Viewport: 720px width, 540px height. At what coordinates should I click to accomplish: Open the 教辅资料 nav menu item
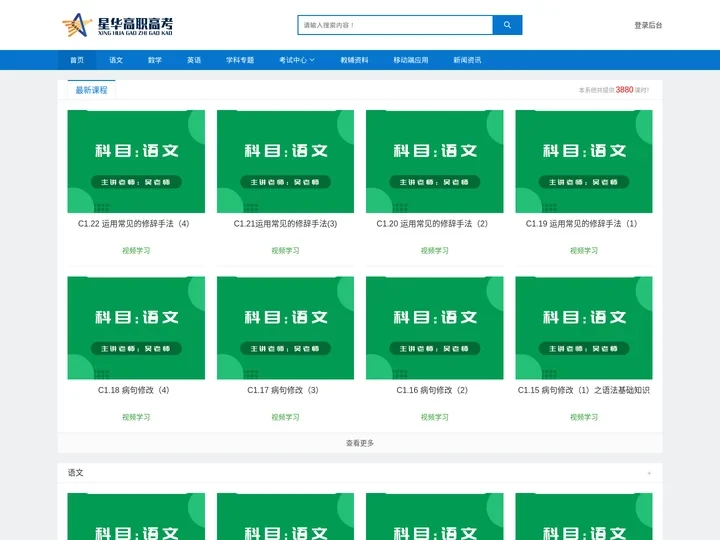tap(354, 60)
